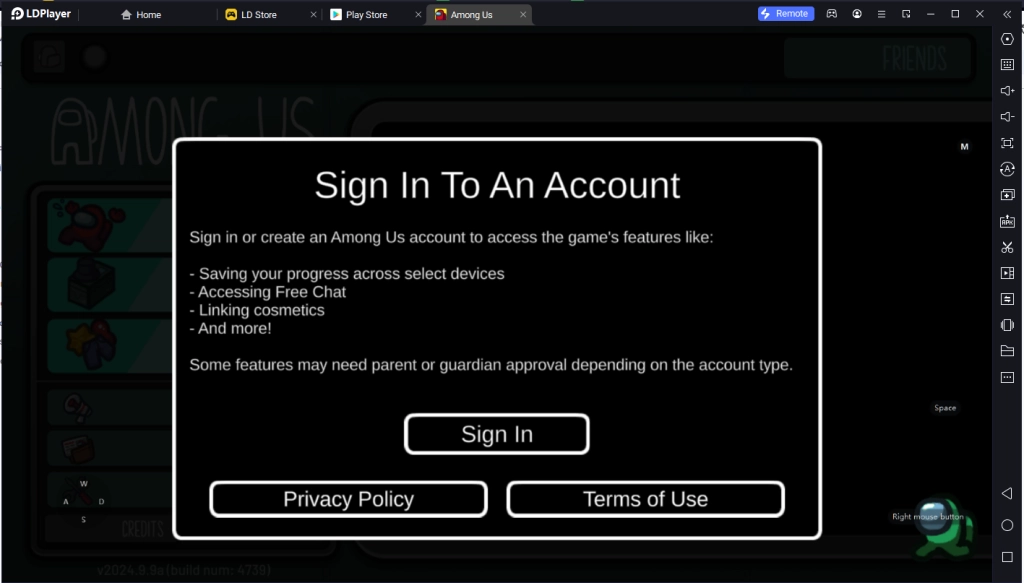
Task: Click the M key mapping overlay
Action: click(965, 147)
